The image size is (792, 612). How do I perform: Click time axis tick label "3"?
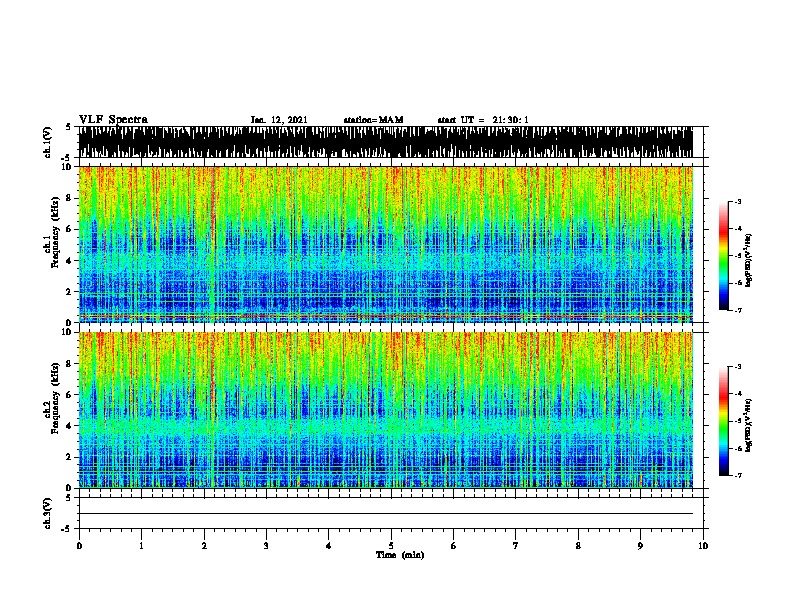click(x=266, y=545)
